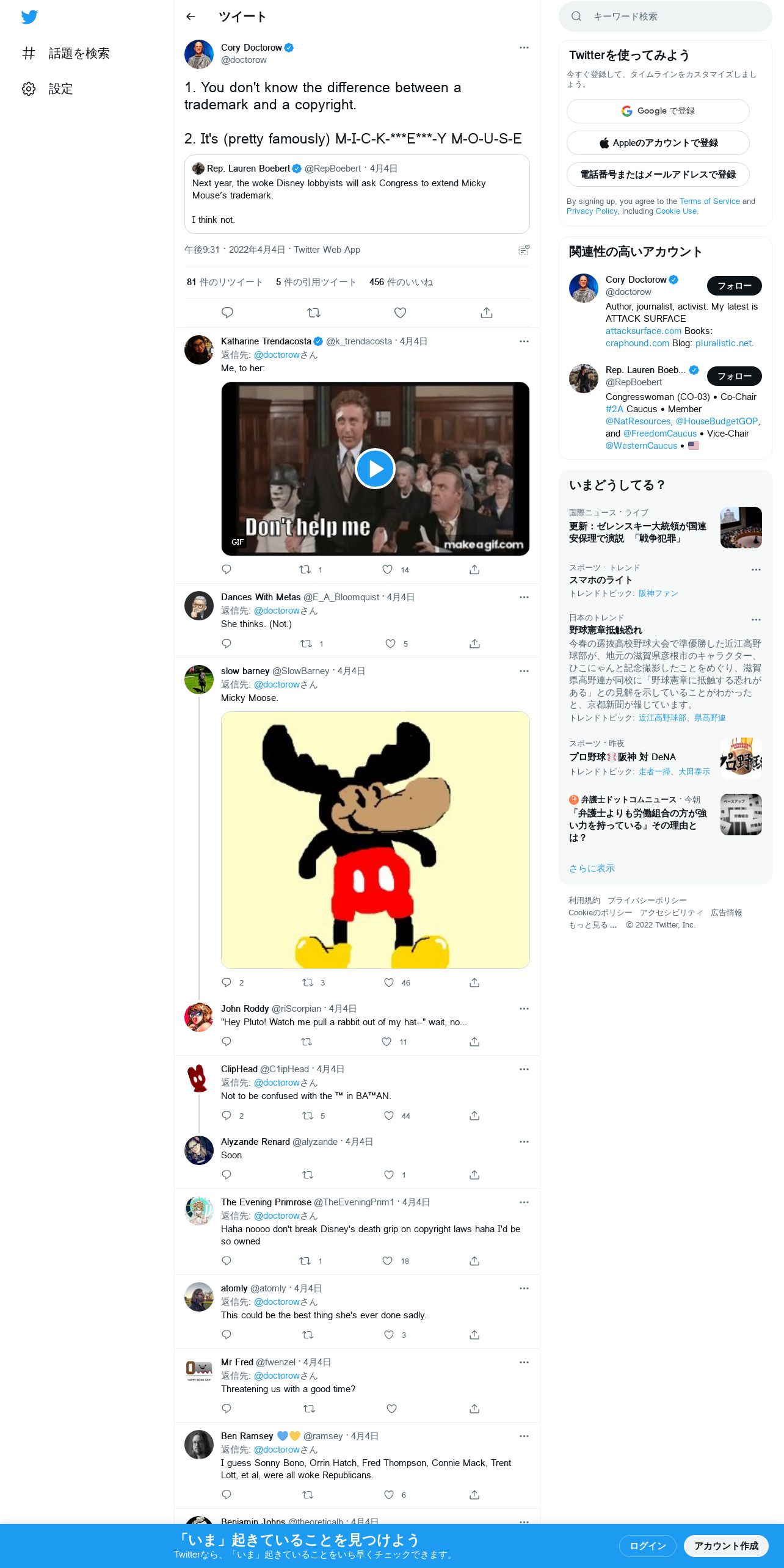Reply to Ben Ramsey's tweet
Image resolution: width=784 pixels, height=1568 pixels.
(227, 1495)
